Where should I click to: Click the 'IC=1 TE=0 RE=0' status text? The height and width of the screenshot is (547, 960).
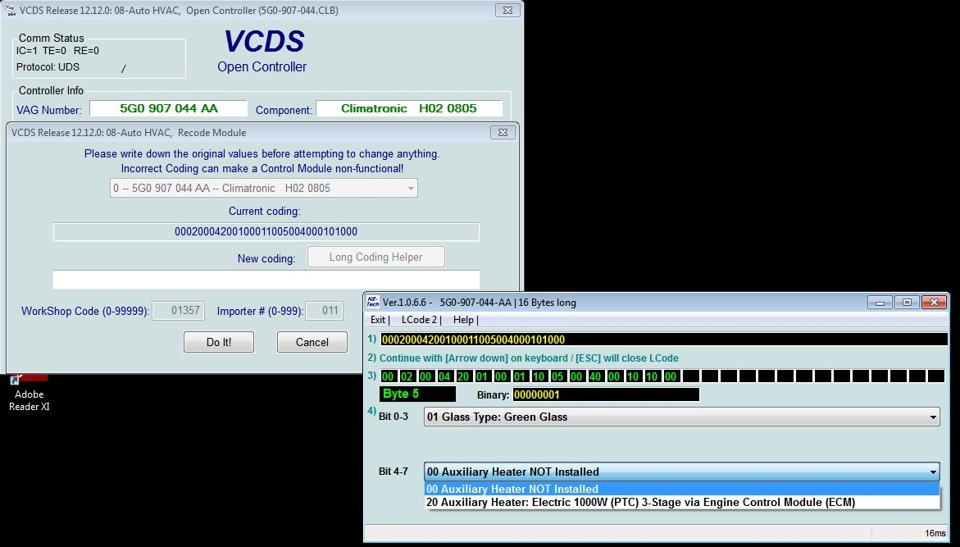pos(58,51)
